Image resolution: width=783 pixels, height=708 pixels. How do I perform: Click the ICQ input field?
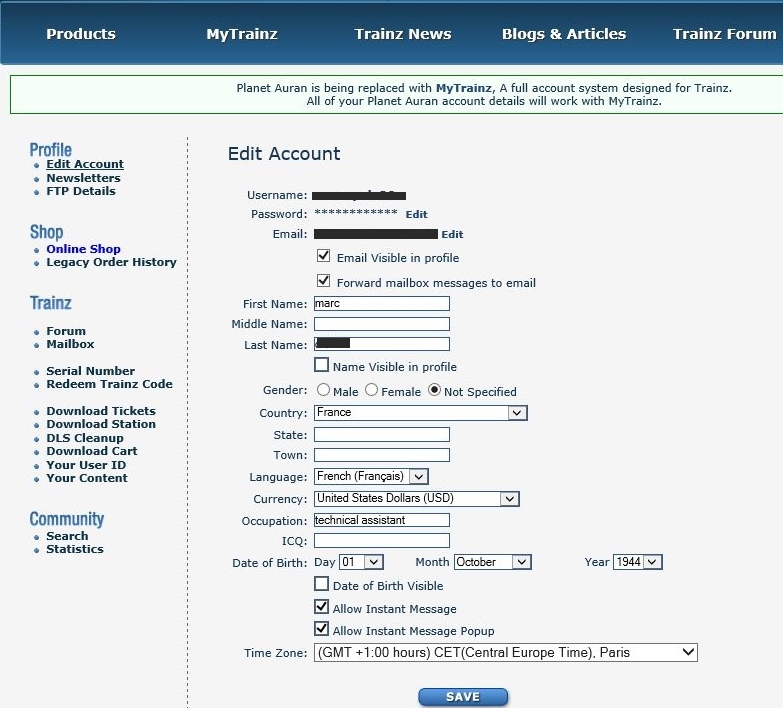(x=382, y=540)
